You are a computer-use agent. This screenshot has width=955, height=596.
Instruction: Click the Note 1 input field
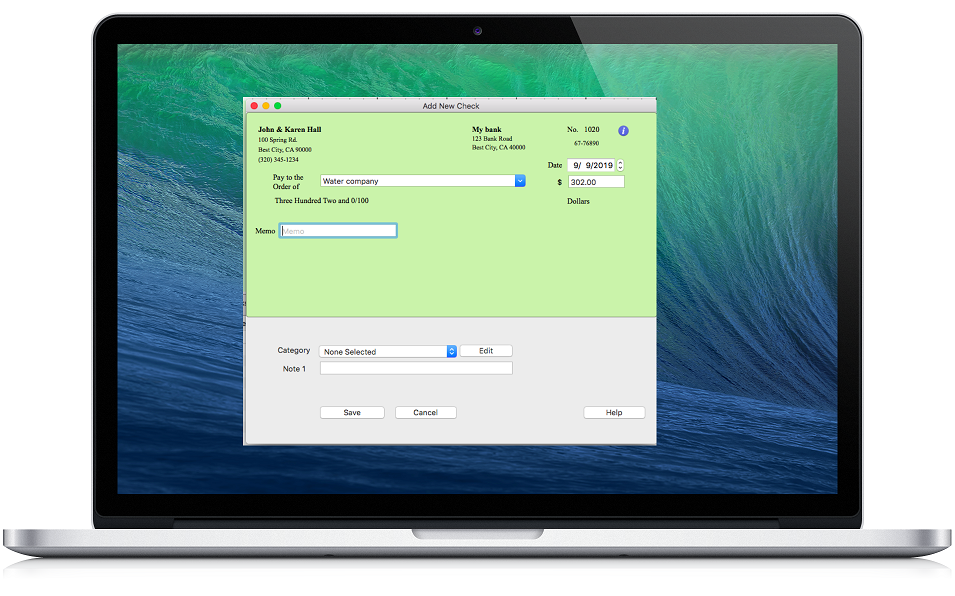click(416, 369)
